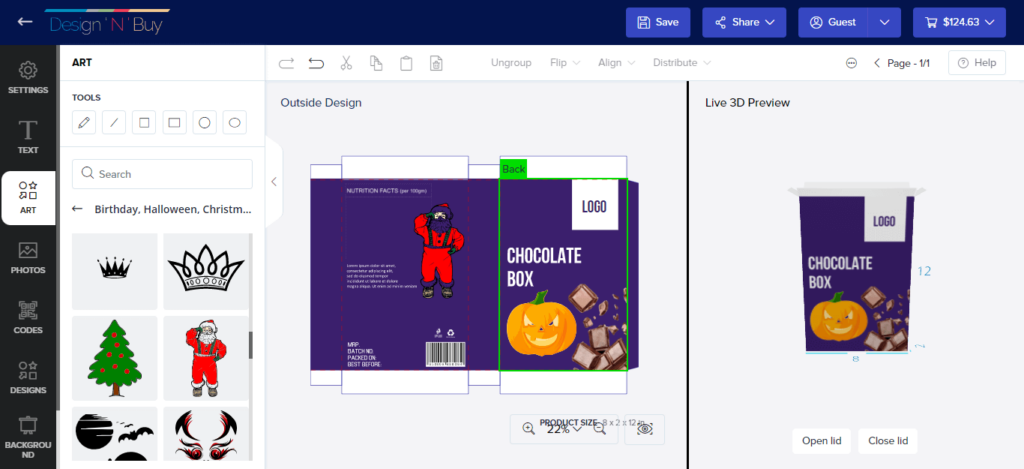Click the more options ellipsis icon

point(851,63)
